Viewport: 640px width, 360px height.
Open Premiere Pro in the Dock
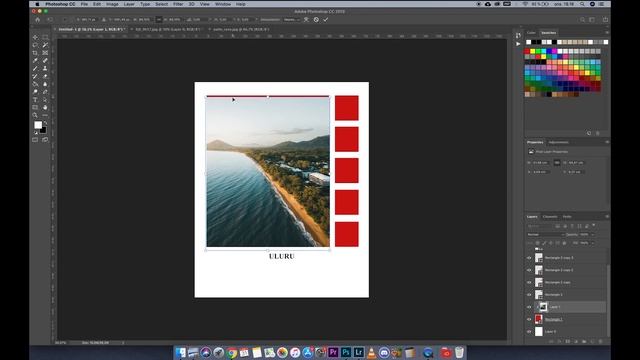pyautogui.click(x=333, y=352)
